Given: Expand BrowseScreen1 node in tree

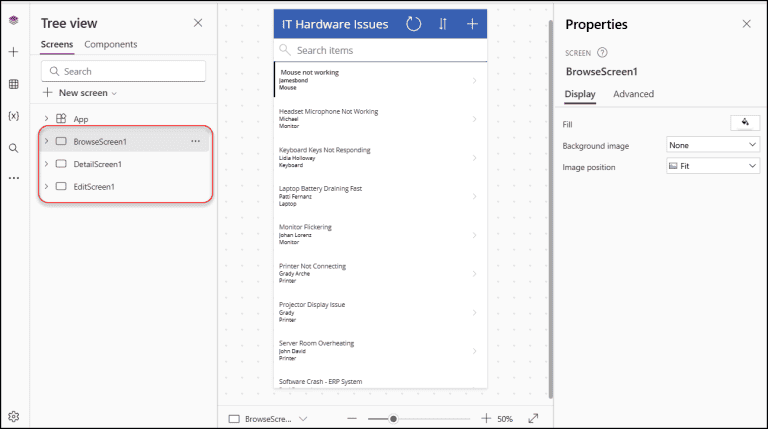Looking at the screenshot, I should (x=46, y=141).
